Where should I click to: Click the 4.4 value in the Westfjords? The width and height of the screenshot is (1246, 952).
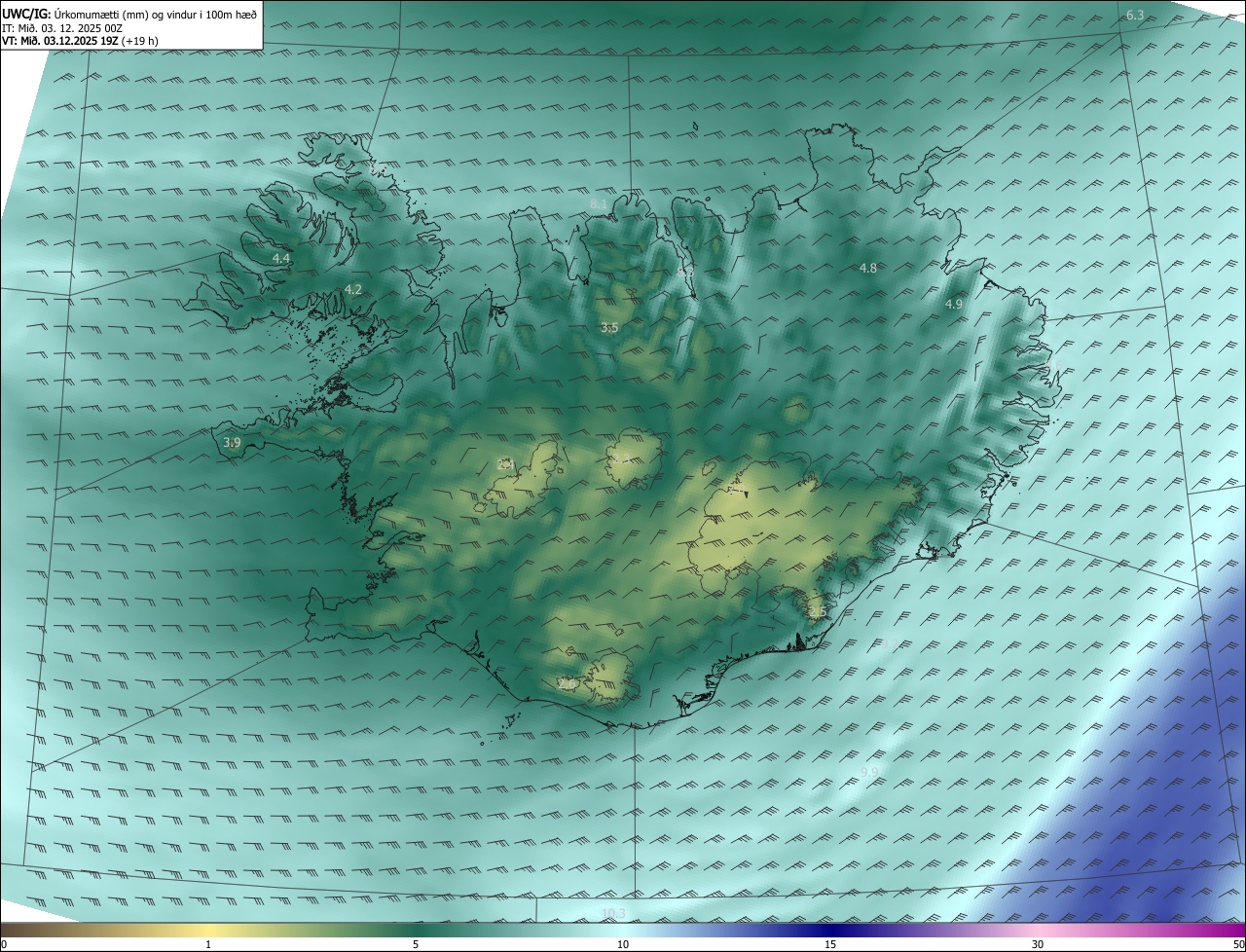click(x=281, y=258)
